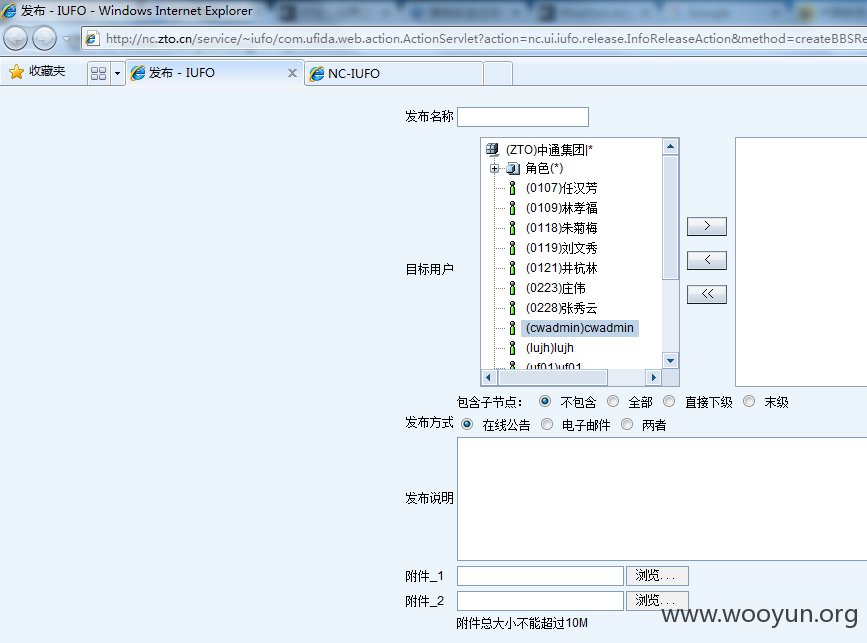Click the 附件_1 file path field
The image size is (867, 643).
click(540, 576)
